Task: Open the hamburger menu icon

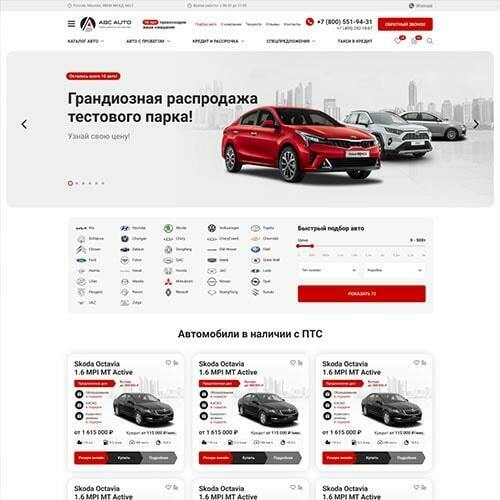Action: (71, 24)
